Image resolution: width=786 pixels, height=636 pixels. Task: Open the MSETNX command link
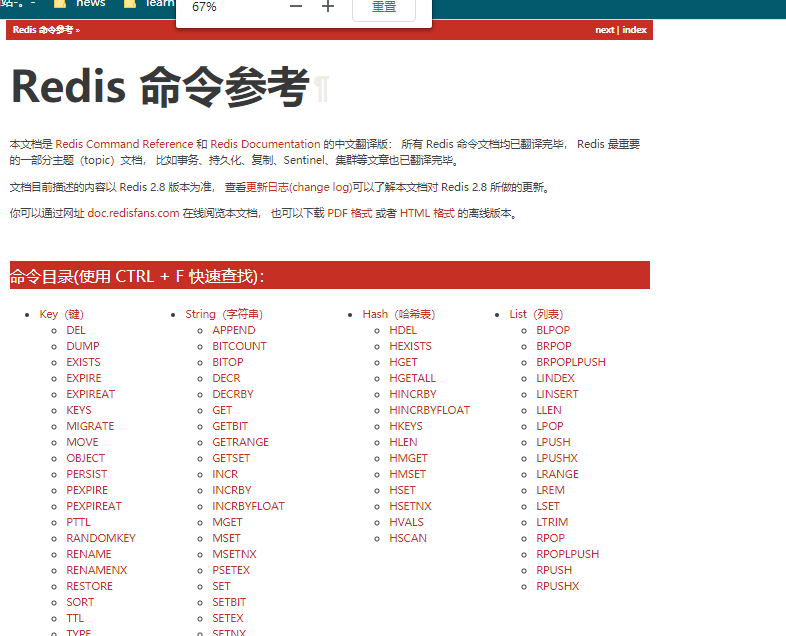click(x=234, y=555)
